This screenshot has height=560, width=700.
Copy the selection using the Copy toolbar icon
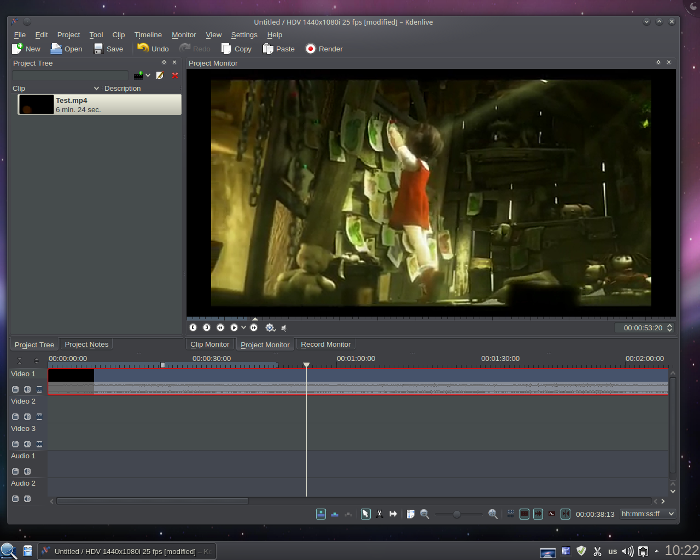click(226, 49)
